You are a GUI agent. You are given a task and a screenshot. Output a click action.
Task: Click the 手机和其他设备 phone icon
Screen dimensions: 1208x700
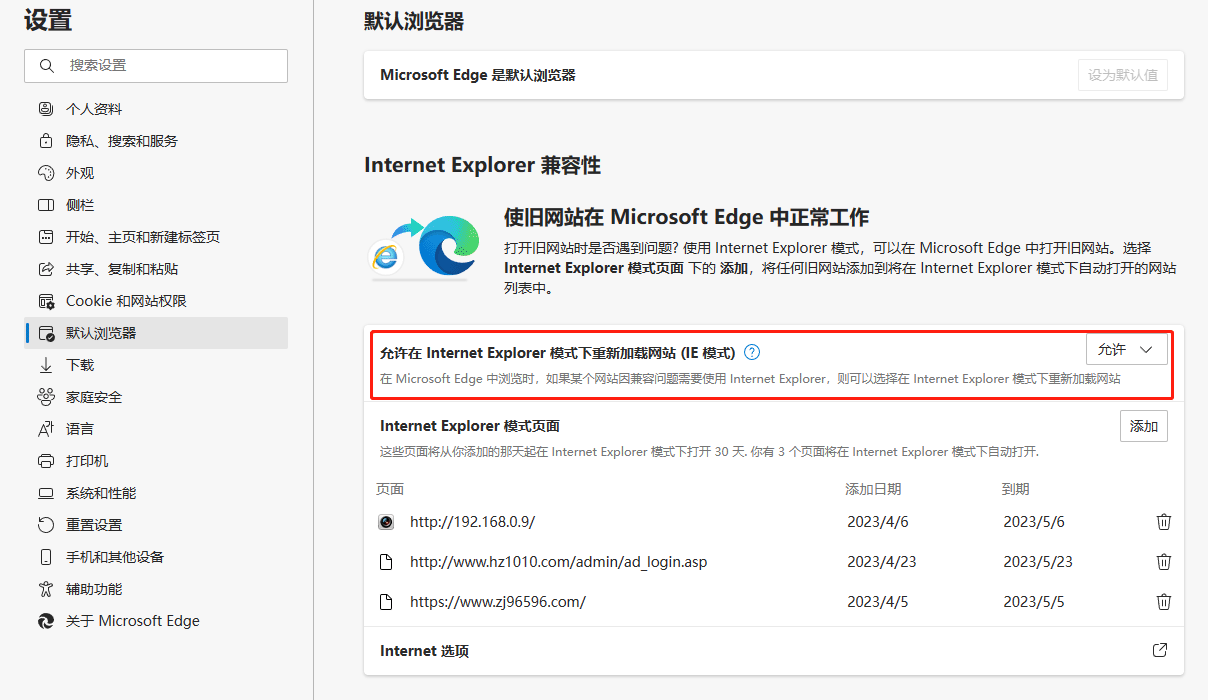point(45,557)
